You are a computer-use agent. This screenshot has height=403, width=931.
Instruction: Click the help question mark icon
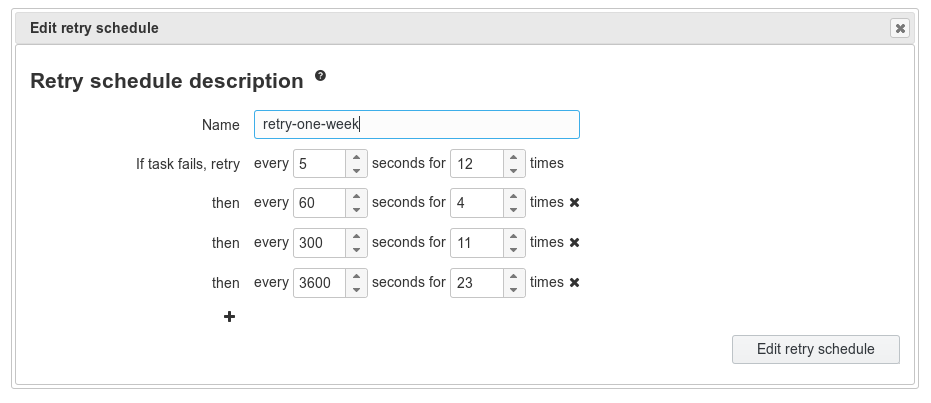point(320,76)
